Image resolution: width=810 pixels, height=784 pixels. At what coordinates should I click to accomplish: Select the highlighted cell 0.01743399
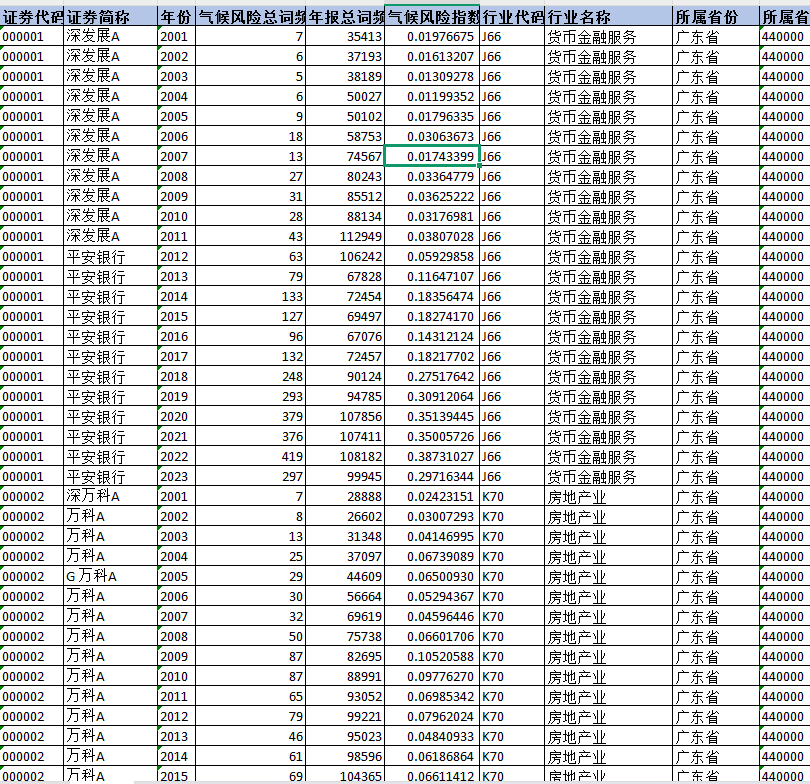pos(432,156)
